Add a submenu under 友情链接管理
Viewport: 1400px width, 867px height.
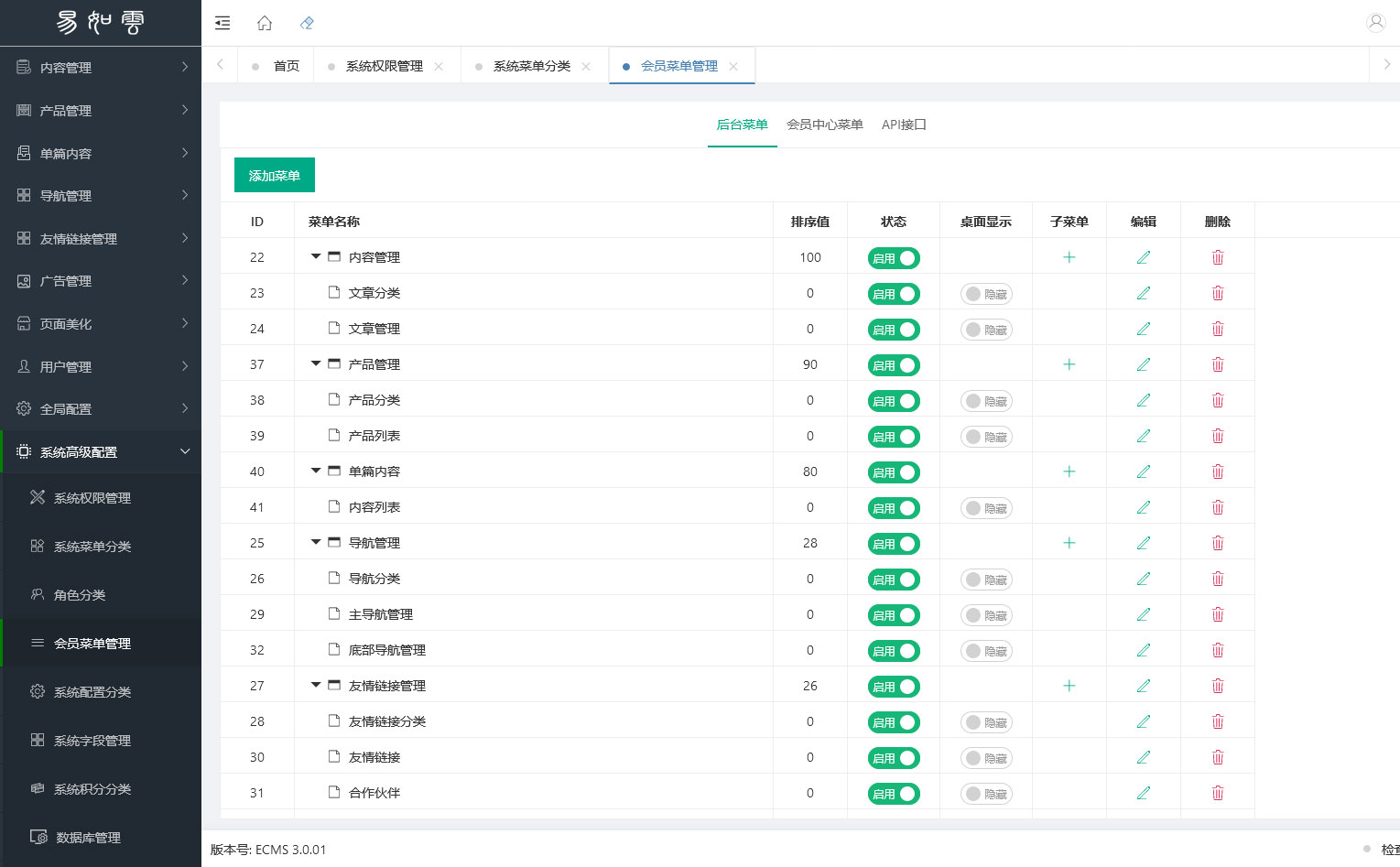1069,686
